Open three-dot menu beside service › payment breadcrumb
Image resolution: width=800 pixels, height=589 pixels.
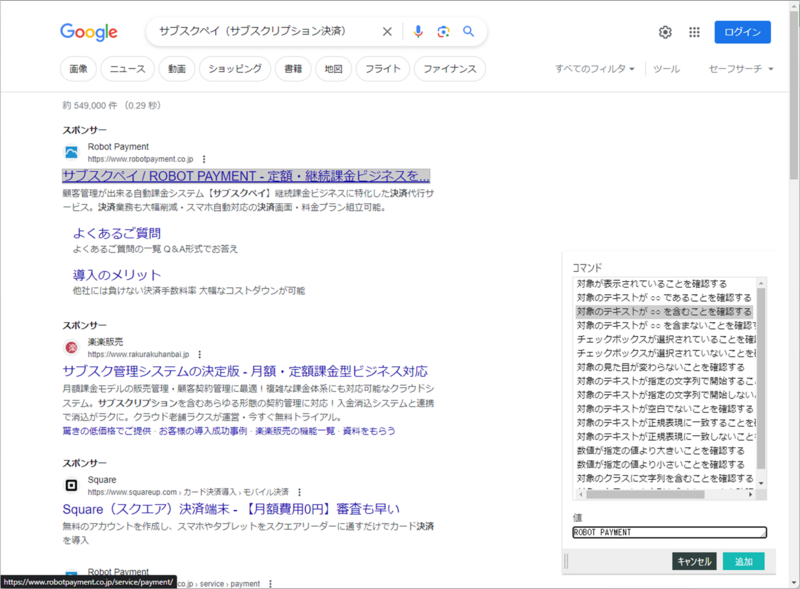(x=270, y=583)
